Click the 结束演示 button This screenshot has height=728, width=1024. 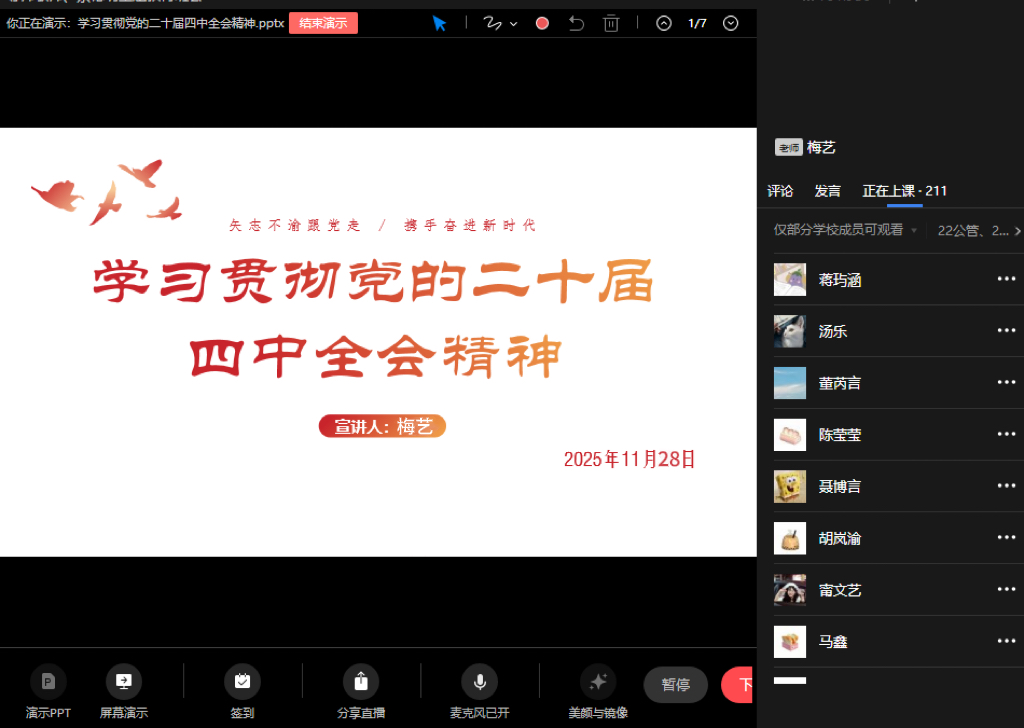[x=323, y=23]
